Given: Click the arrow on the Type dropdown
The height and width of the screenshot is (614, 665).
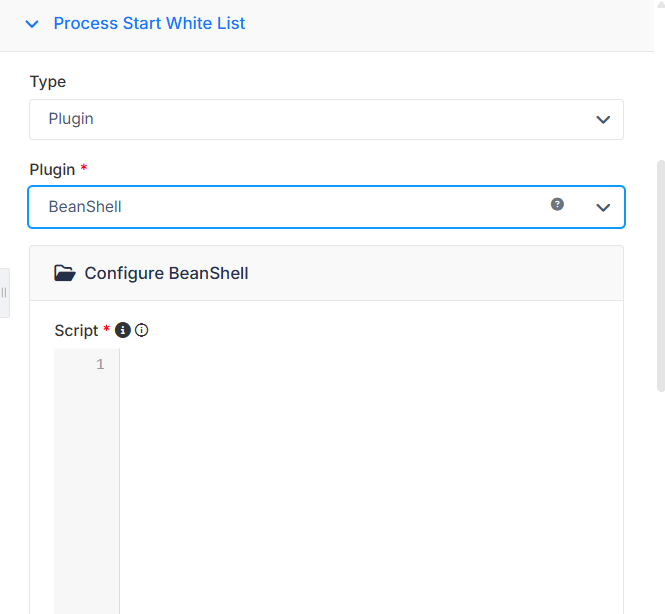Looking at the screenshot, I should 603,120.
